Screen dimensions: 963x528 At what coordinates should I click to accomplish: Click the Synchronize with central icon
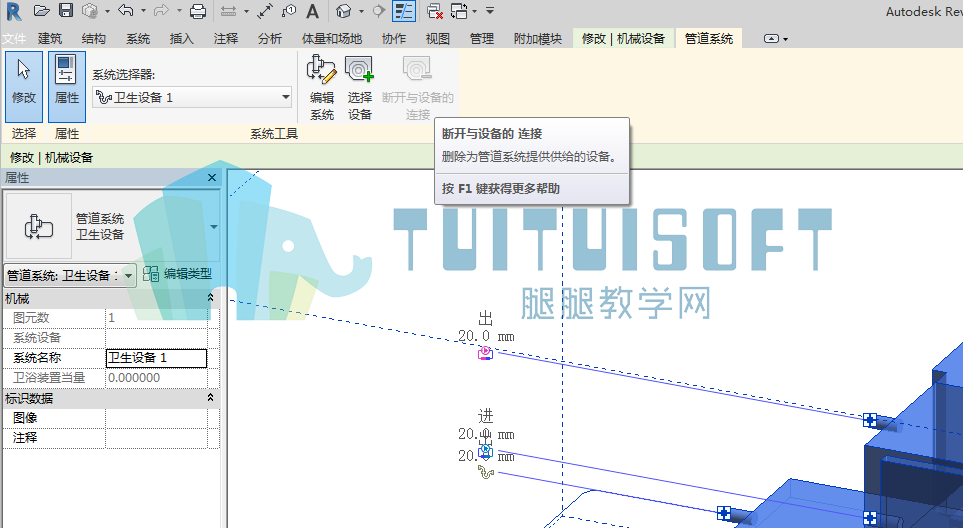(x=90, y=10)
